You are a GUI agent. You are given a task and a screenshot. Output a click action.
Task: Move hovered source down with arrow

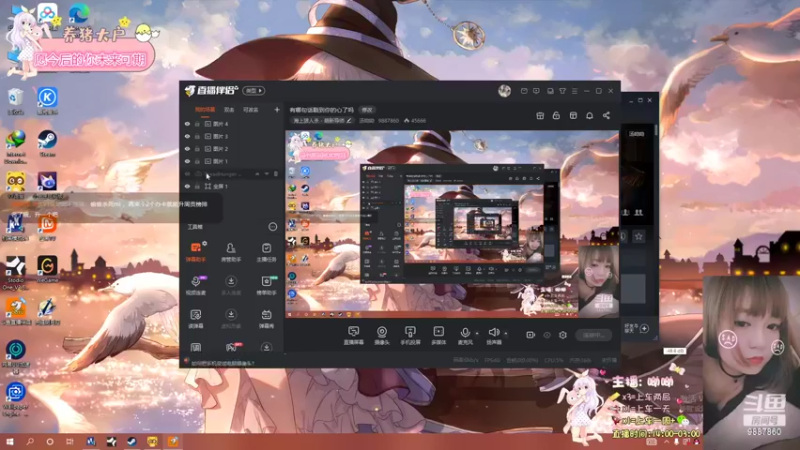coord(266,174)
